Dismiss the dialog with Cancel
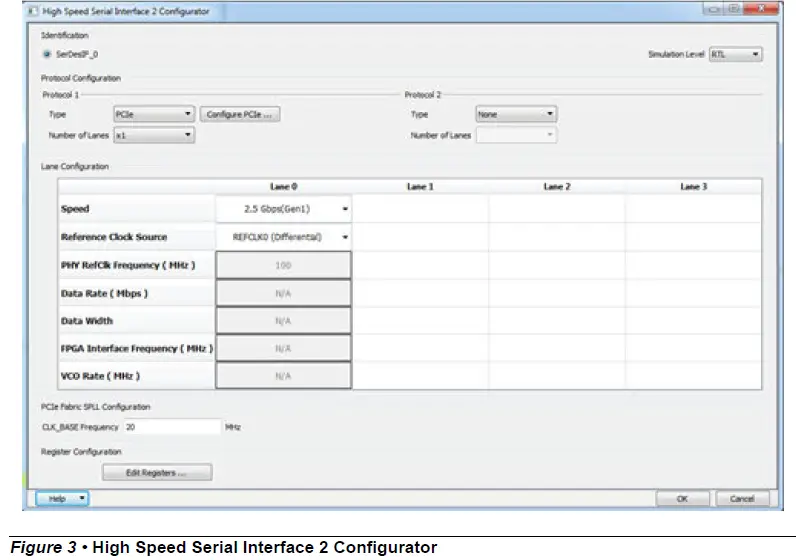The image size is (796, 560). 742,499
